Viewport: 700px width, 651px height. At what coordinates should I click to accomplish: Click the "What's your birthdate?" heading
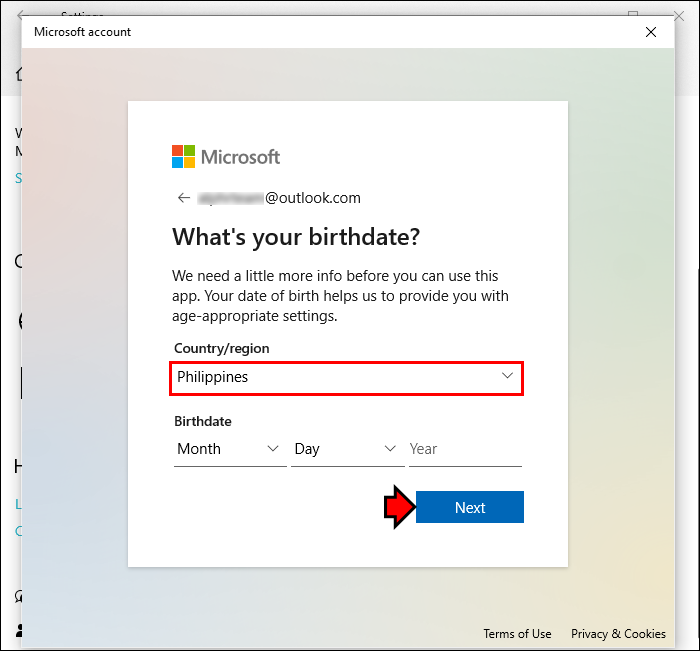[296, 237]
